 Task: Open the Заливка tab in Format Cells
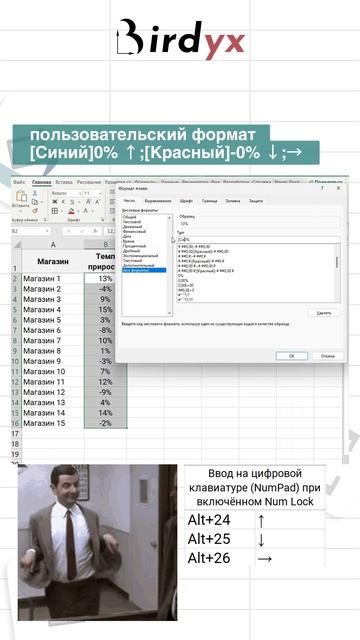[233, 201]
